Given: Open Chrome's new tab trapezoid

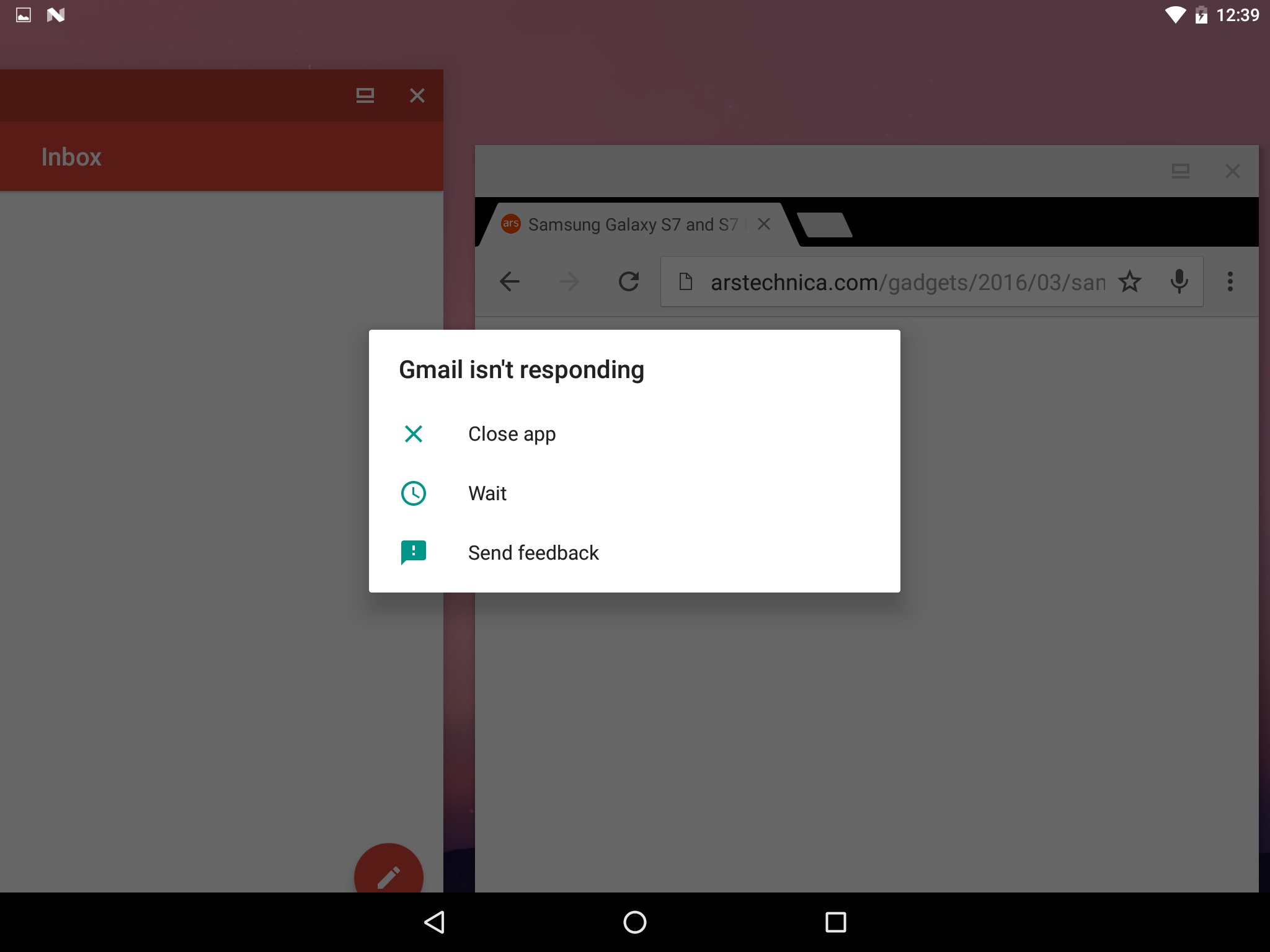Looking at the screenshot, I should coord(825,224).
